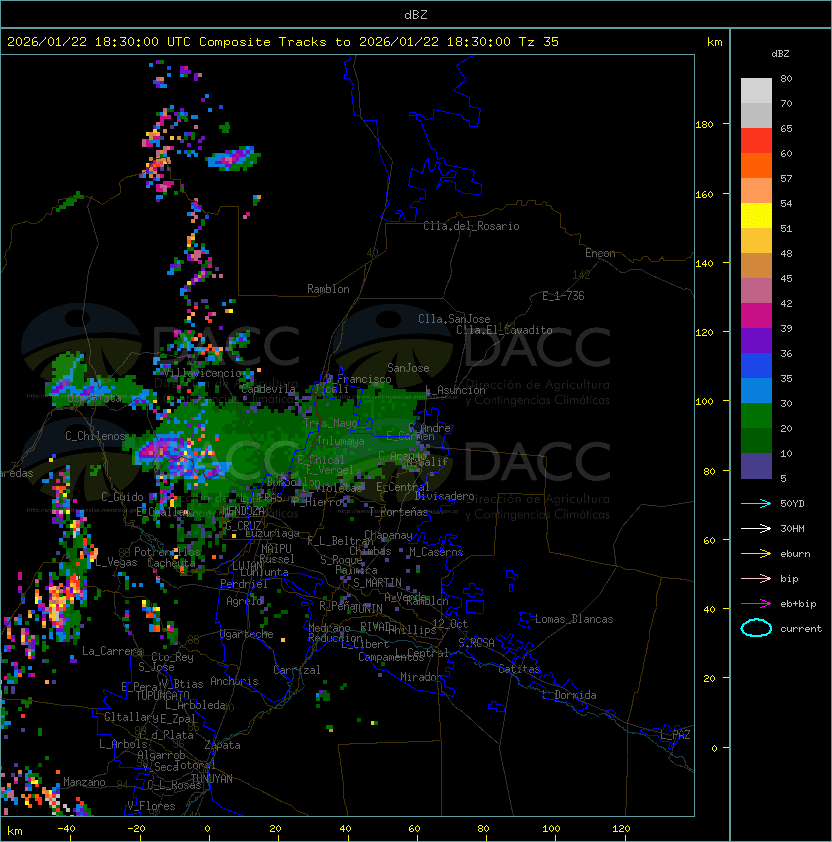
Task: Click the 'Zapata' map label
Action: tap(222, 745)
